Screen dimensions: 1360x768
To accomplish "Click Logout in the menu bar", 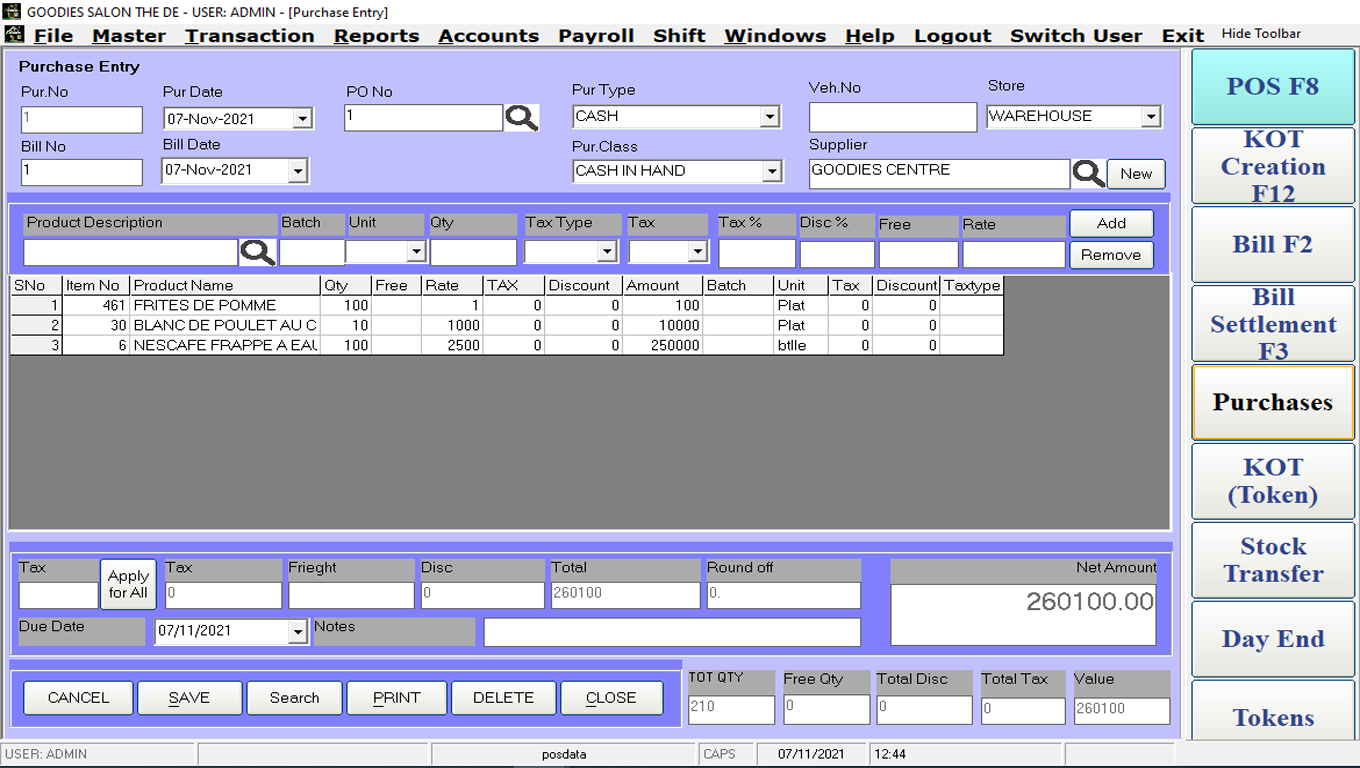I will tap(952, 35).
